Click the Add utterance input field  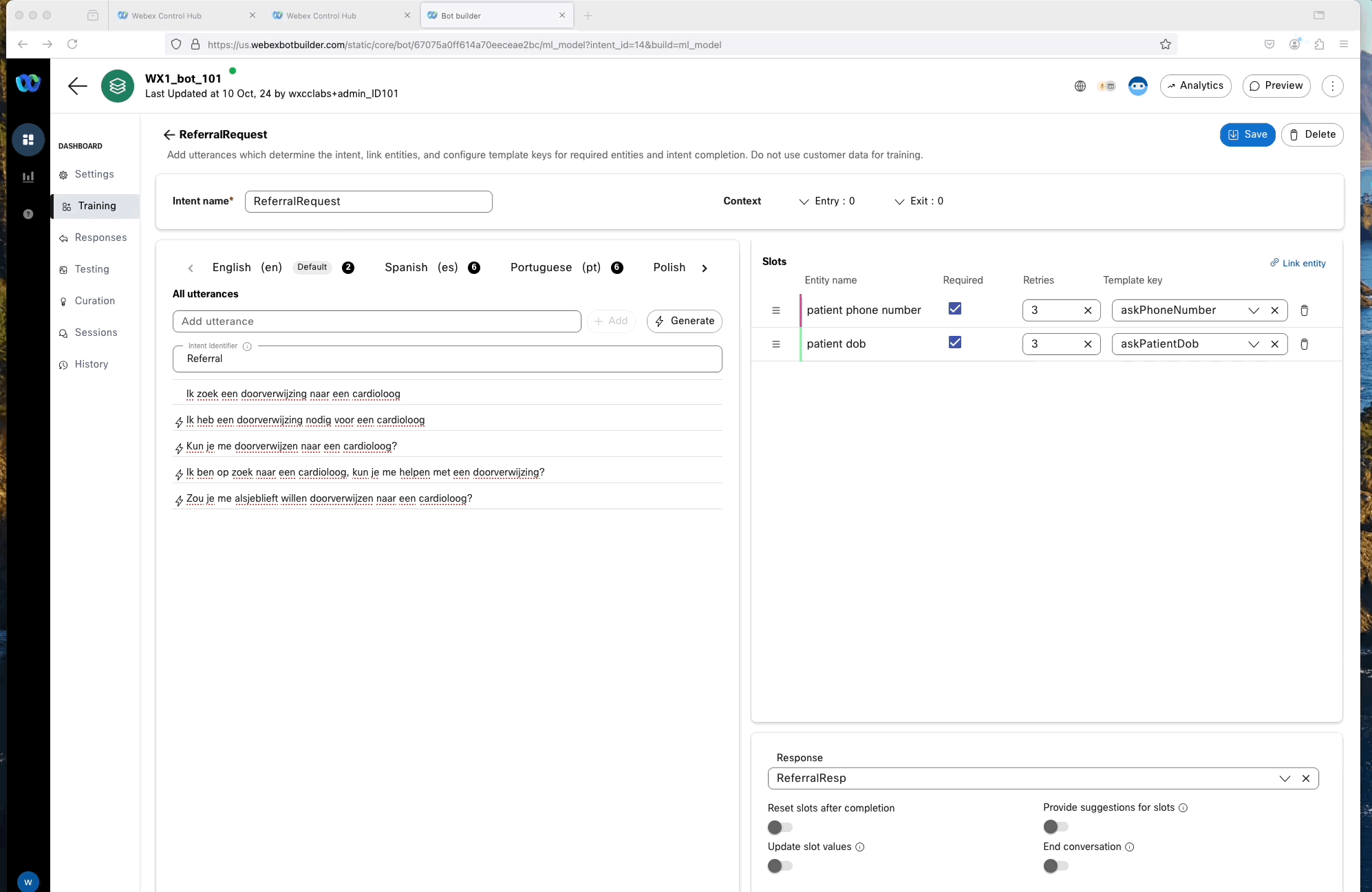coord(376,321)
